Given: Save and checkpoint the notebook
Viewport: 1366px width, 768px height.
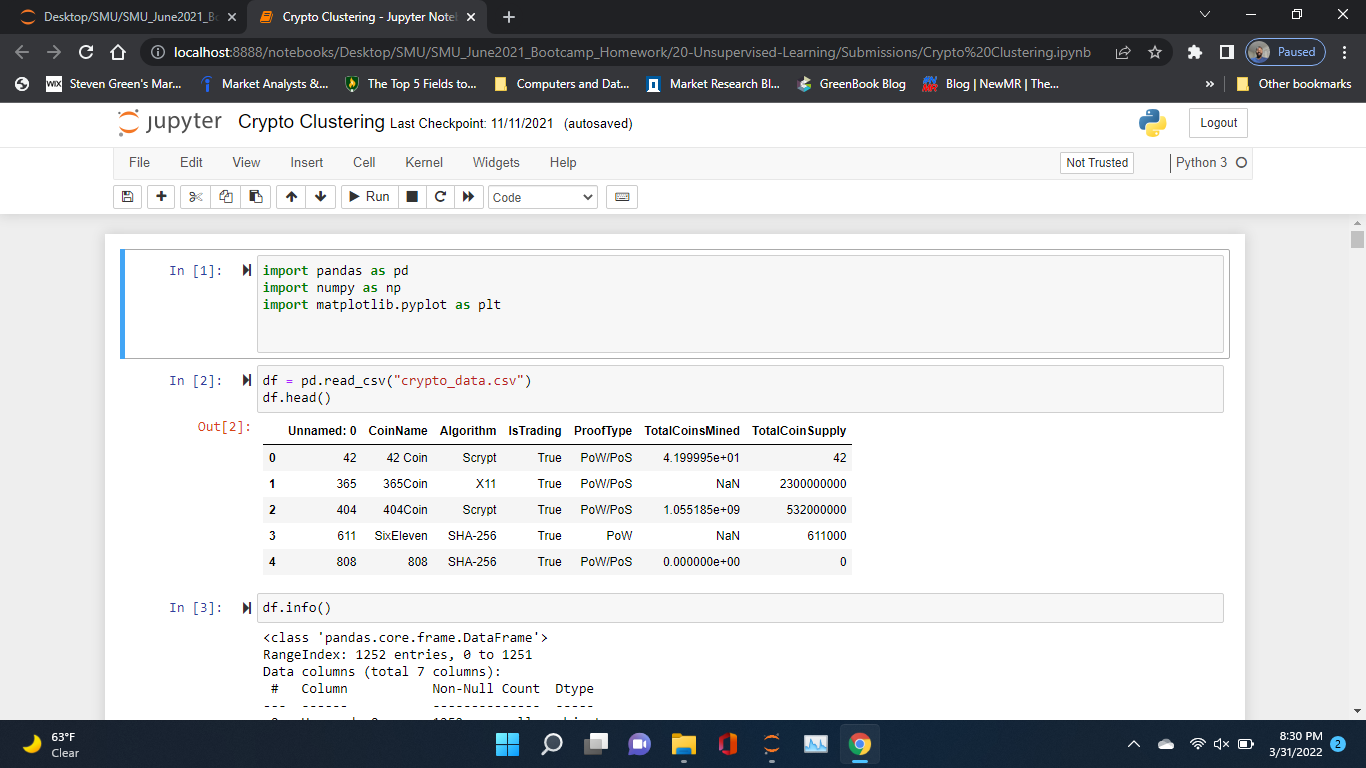Looking at the screenshot, I should [x=127, y=197].
